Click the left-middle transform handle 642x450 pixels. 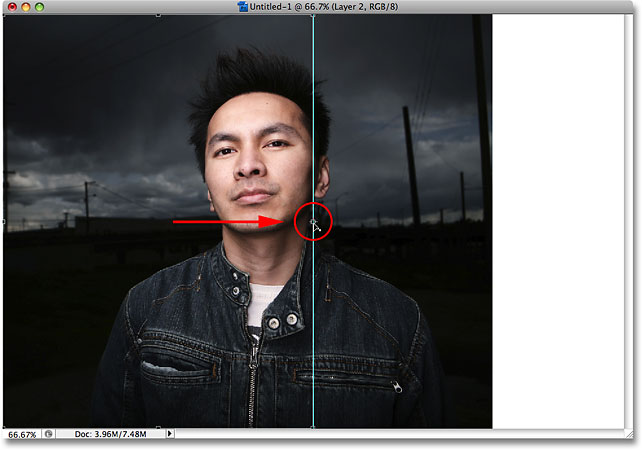[4, 222]
